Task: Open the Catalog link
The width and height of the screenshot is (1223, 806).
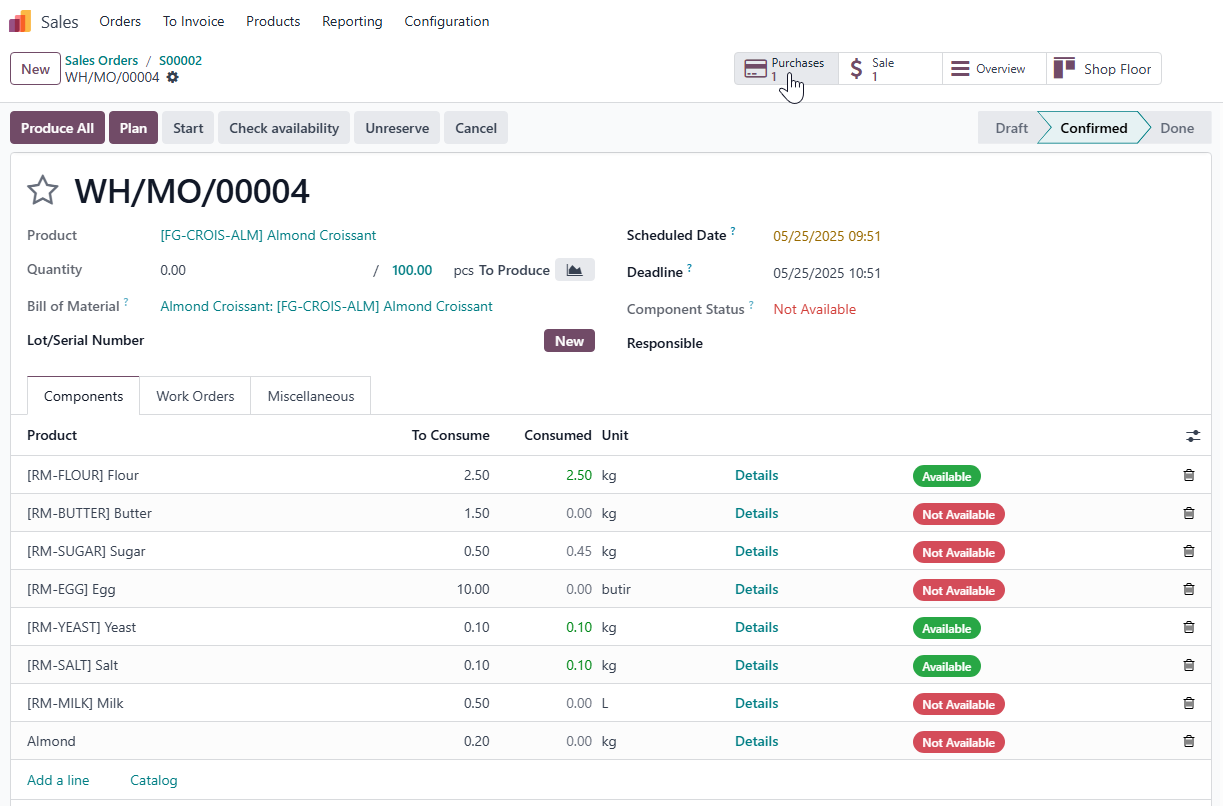Action: (154, 780)
